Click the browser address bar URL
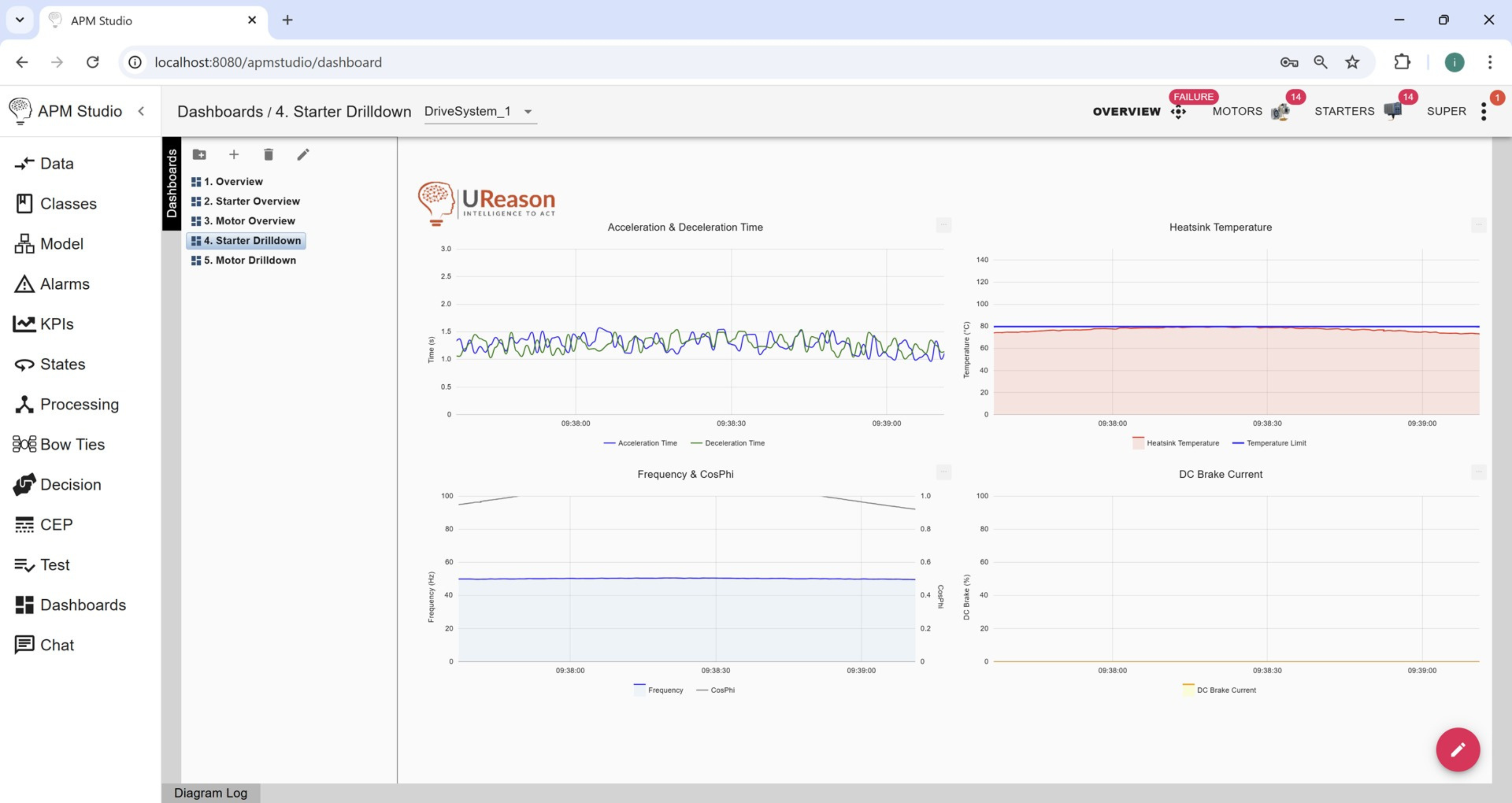Viewport: 1512px width, 803px height. 268,62
